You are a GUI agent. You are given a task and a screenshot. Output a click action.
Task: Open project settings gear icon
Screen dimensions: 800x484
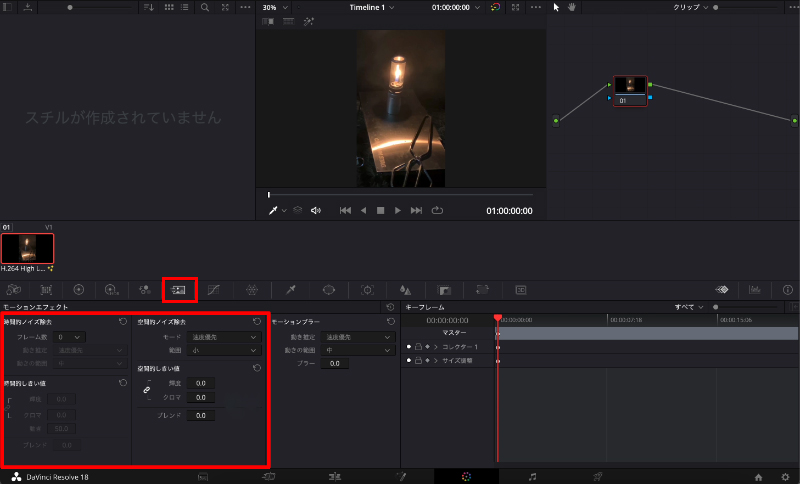tap(785, 477)
